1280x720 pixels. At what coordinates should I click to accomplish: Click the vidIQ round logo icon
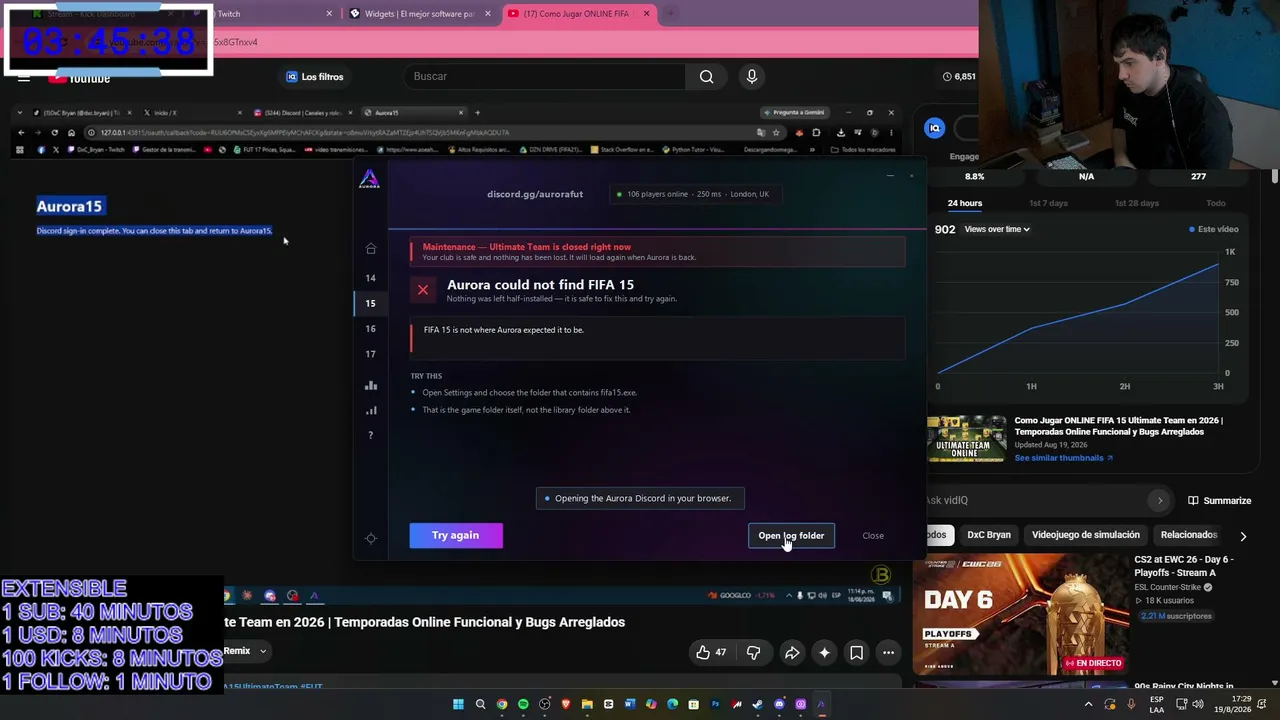[x=934, y=128]
